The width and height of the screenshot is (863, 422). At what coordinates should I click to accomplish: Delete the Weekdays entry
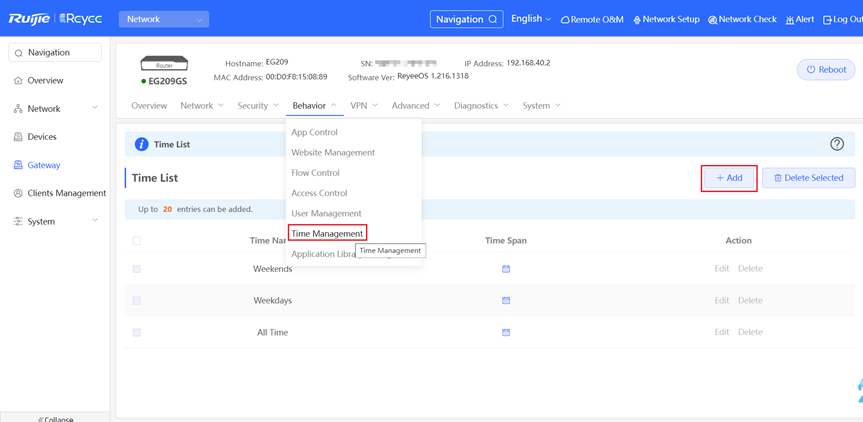coord(750,300)
